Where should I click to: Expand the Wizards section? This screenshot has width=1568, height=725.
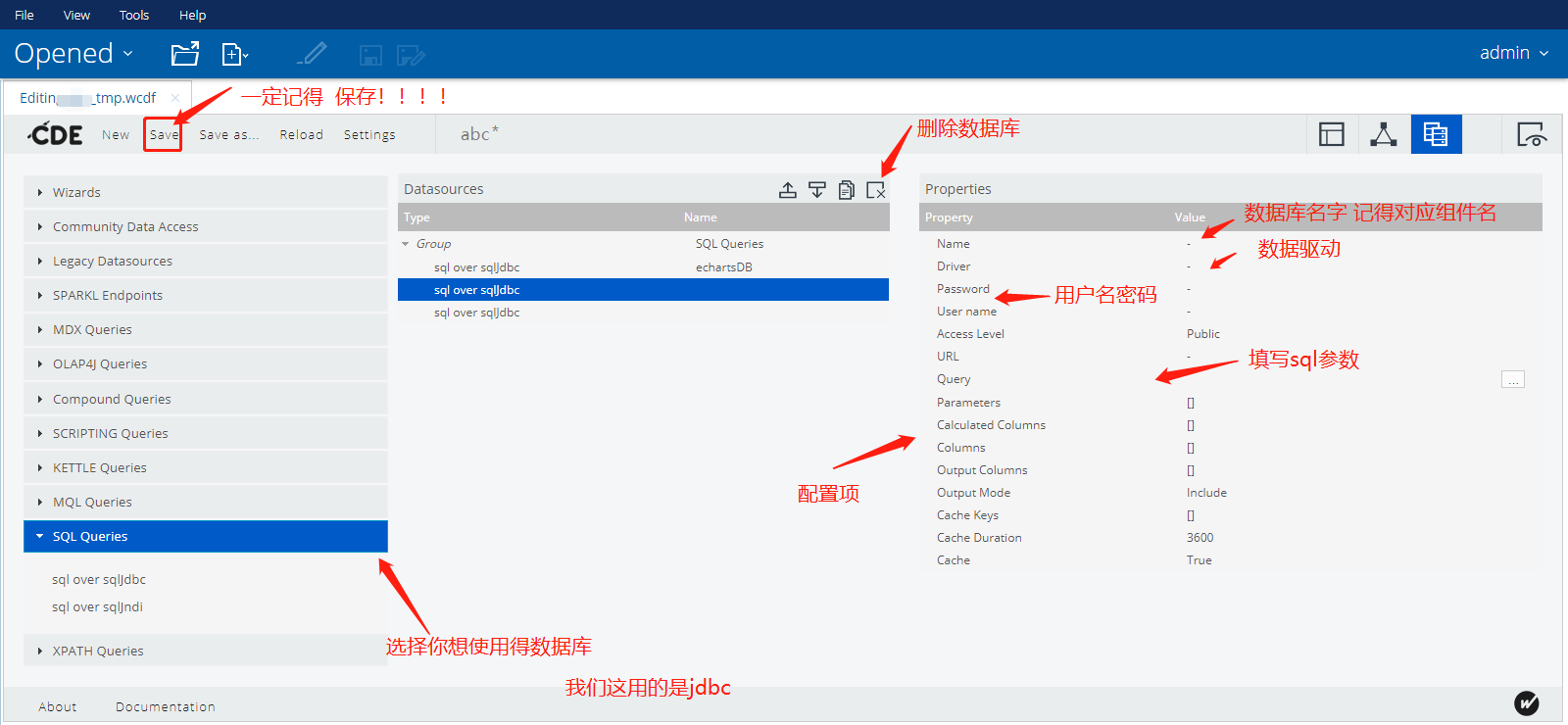[x=206, y=192]
